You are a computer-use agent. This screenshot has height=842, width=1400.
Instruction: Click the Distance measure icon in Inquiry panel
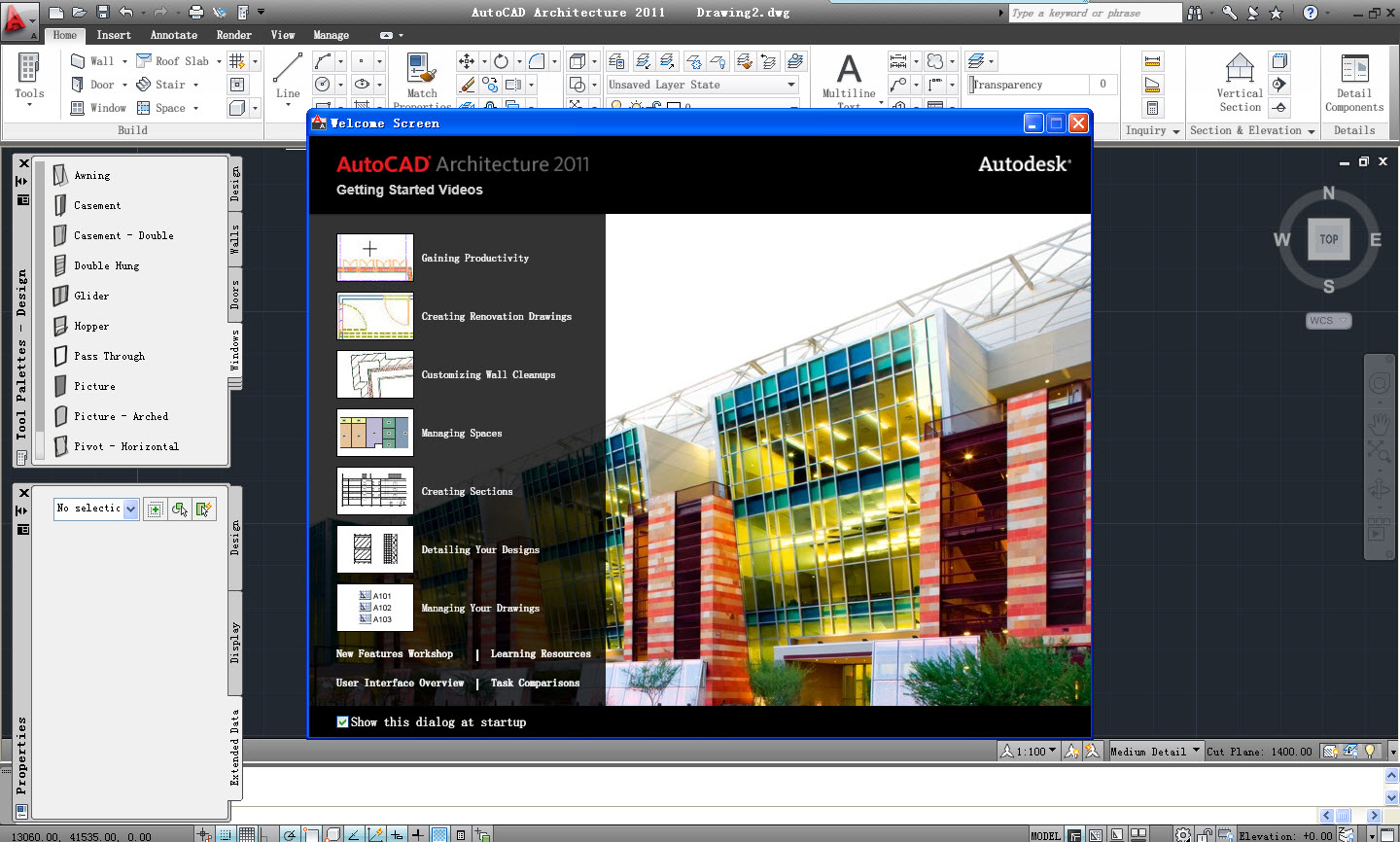1152,60
